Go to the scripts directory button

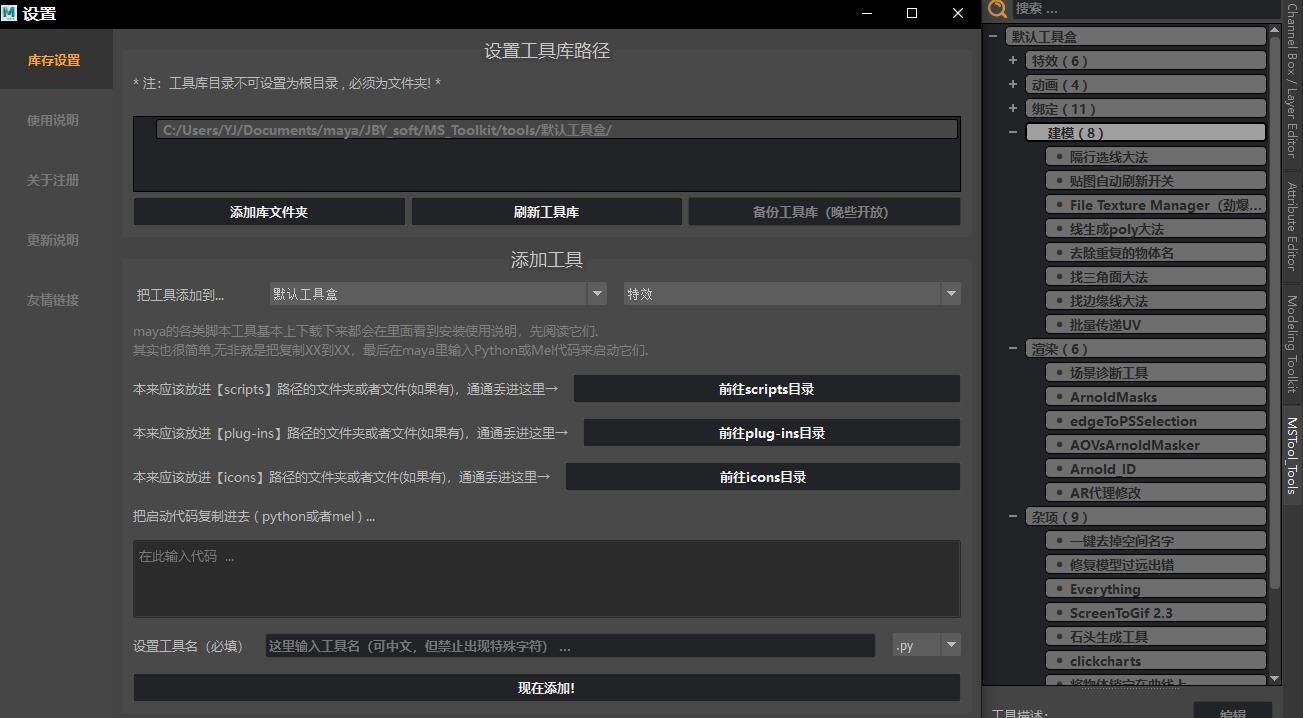(766, 389)
